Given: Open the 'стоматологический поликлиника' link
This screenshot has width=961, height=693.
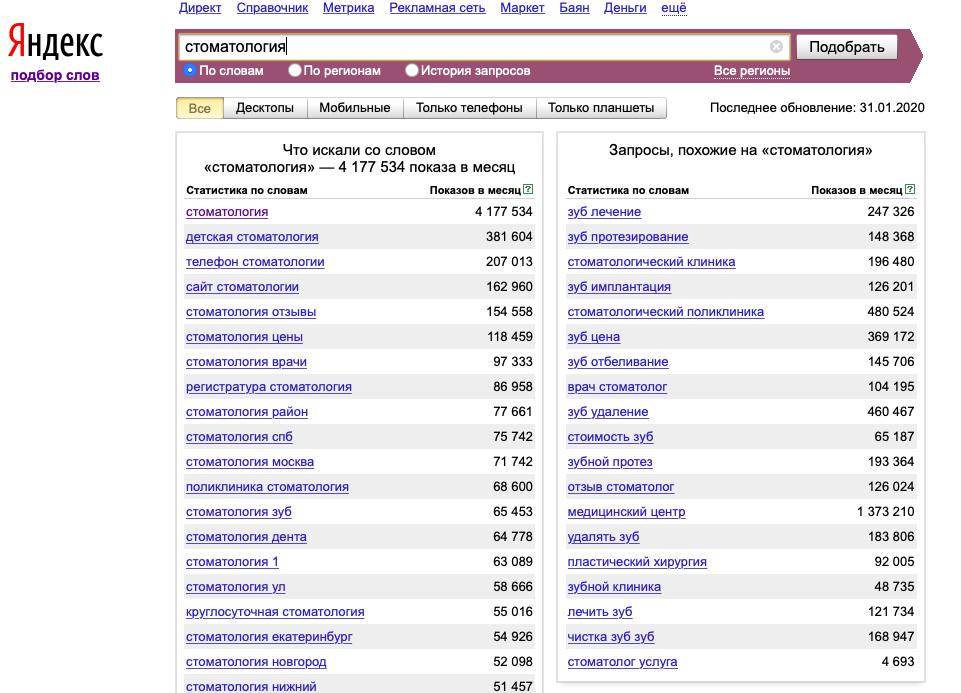Looking at the screenshot, I should coord(666,312).
